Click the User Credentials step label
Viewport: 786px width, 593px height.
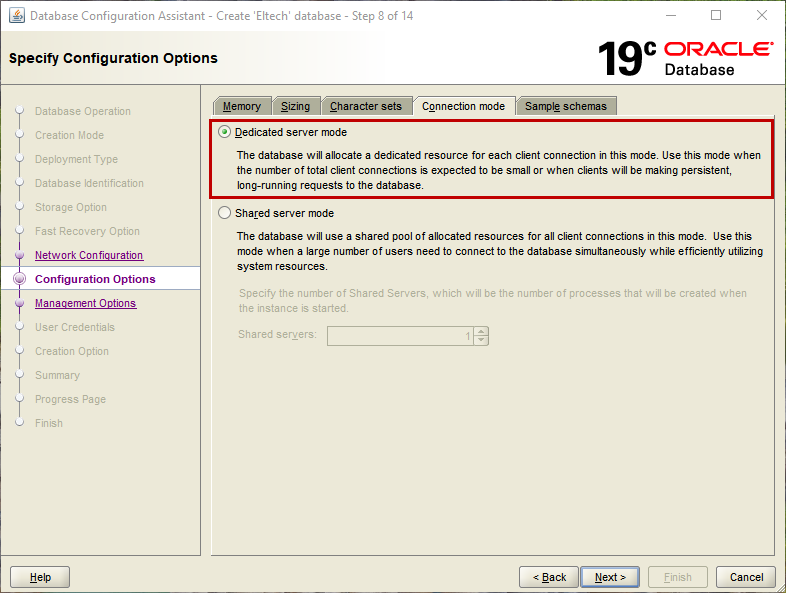[x=75, y=327]
